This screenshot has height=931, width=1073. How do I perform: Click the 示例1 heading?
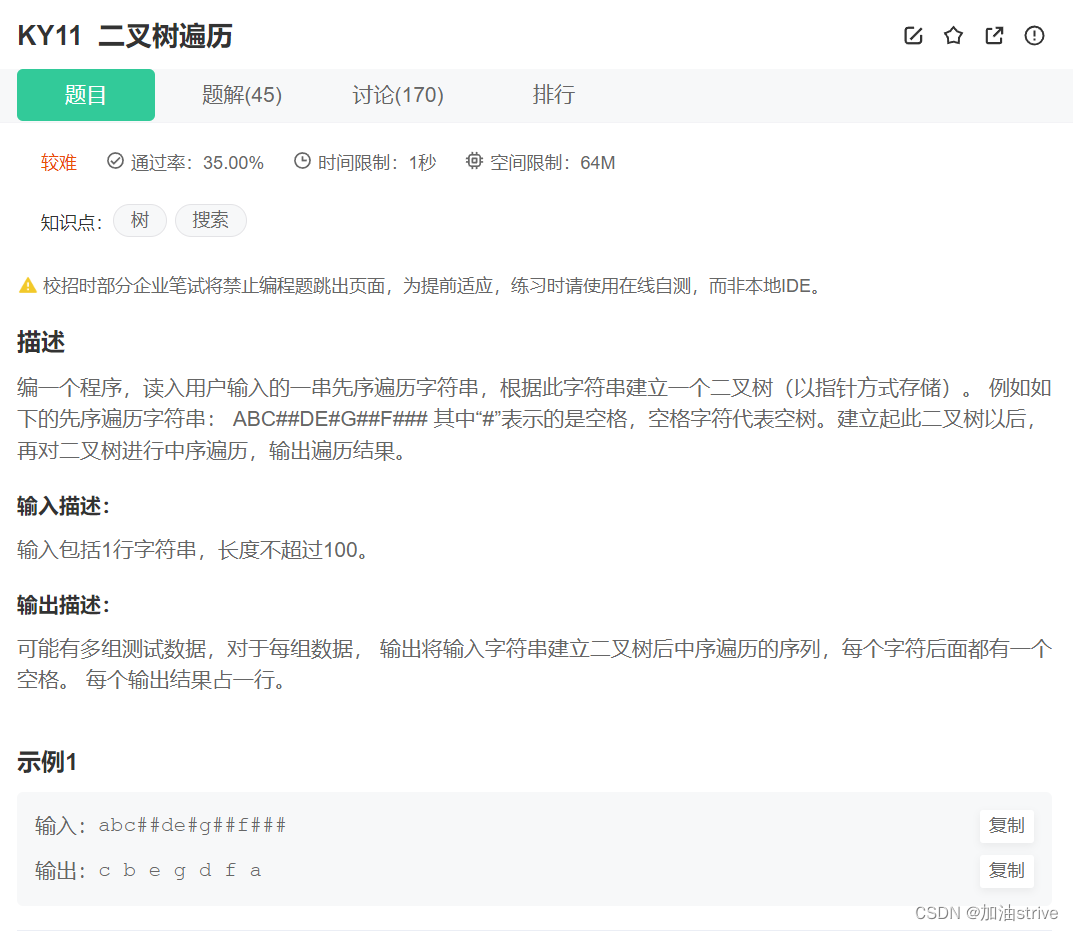[47, 762]
